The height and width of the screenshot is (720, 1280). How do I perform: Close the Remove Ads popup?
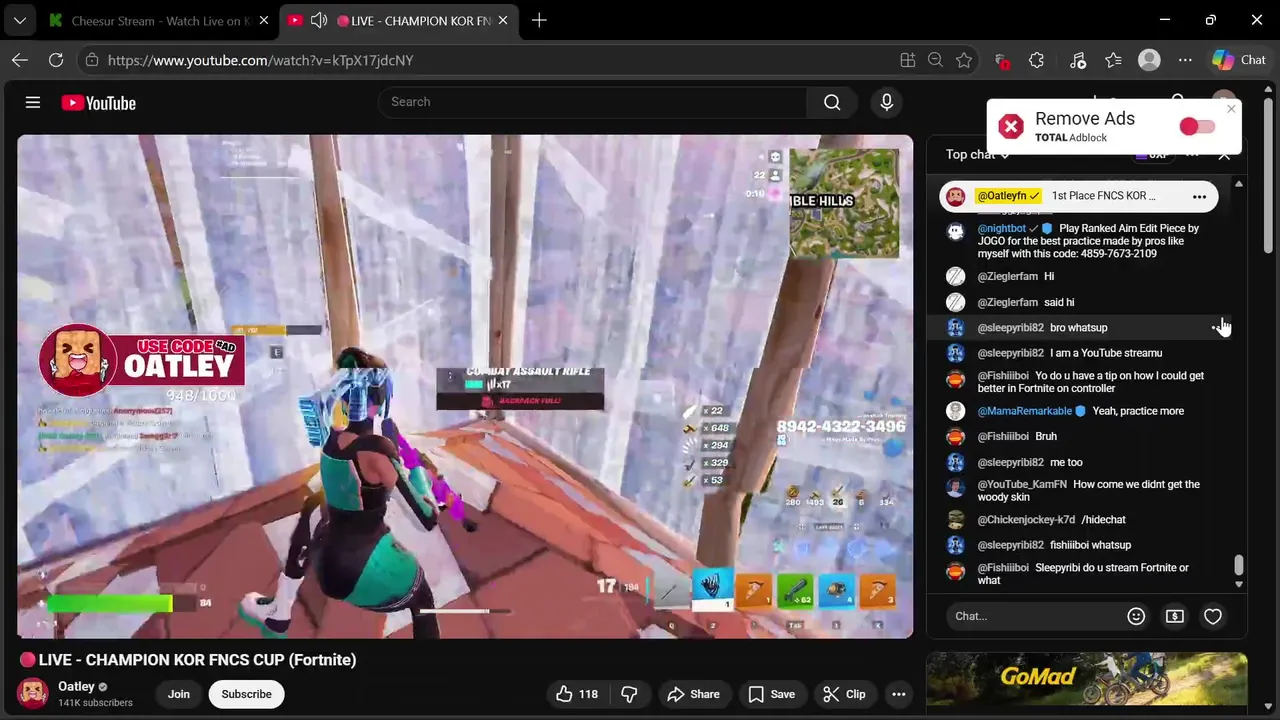pyautogui.click(x=1231, y=109)
